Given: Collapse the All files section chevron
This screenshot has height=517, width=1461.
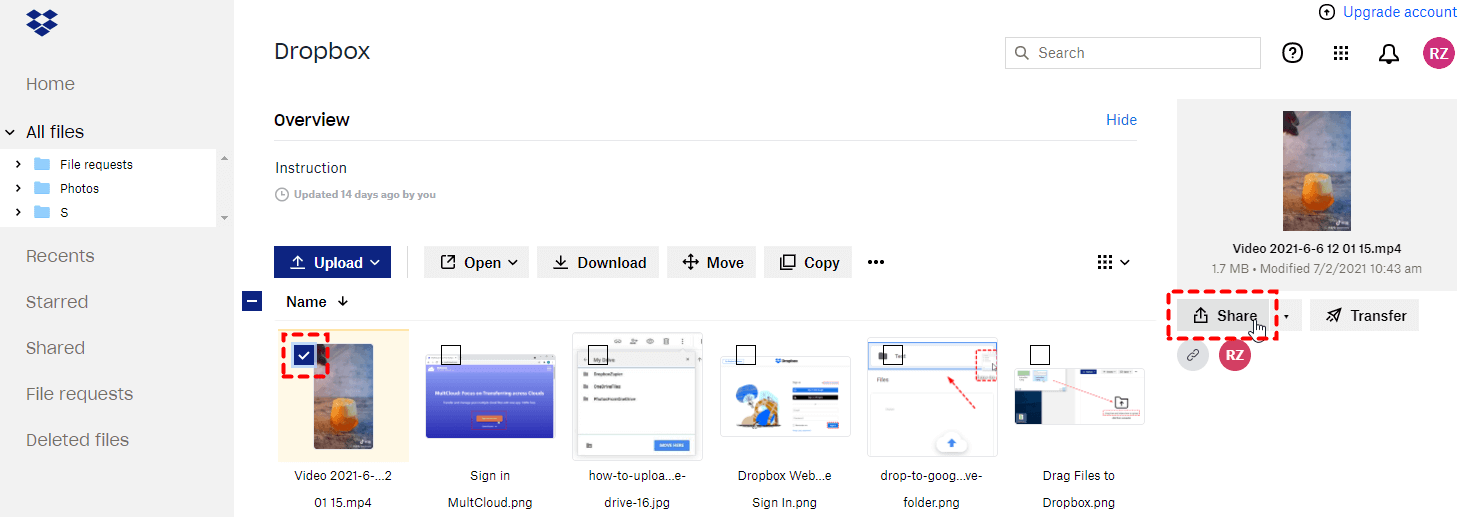Looking at the screenshot, I should click(x=10, y=132).
